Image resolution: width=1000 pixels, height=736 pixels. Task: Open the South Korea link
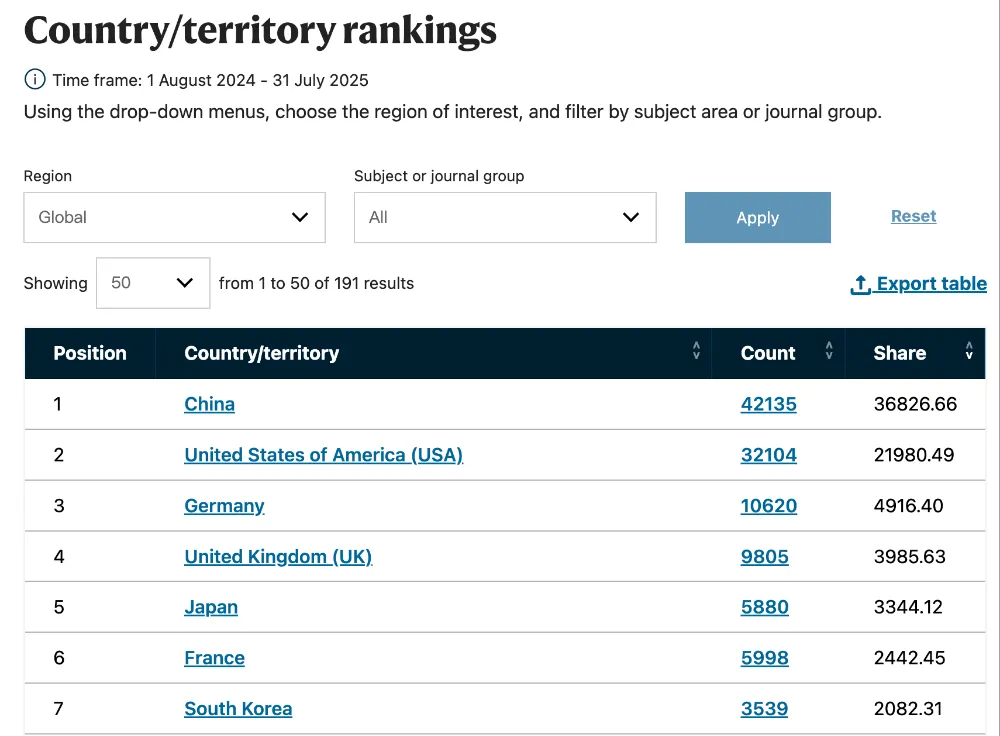point(238,709)
